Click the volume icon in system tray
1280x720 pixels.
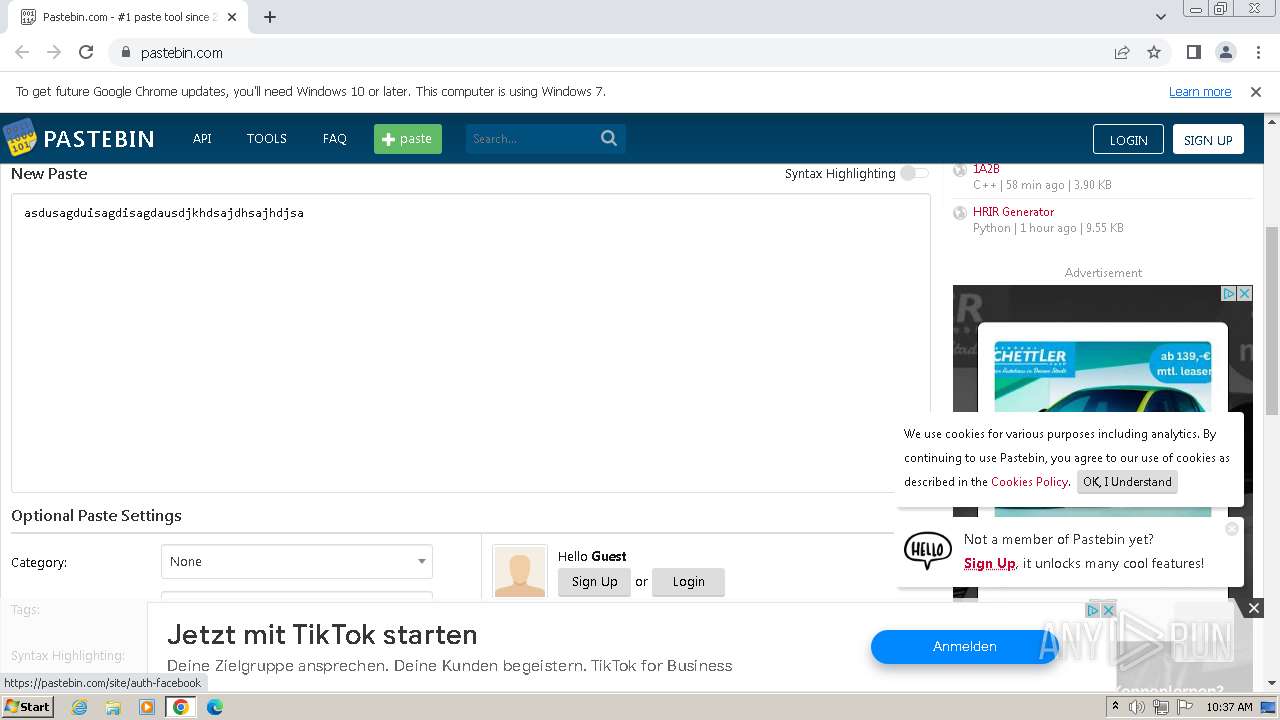click(x=1137, y=707)
